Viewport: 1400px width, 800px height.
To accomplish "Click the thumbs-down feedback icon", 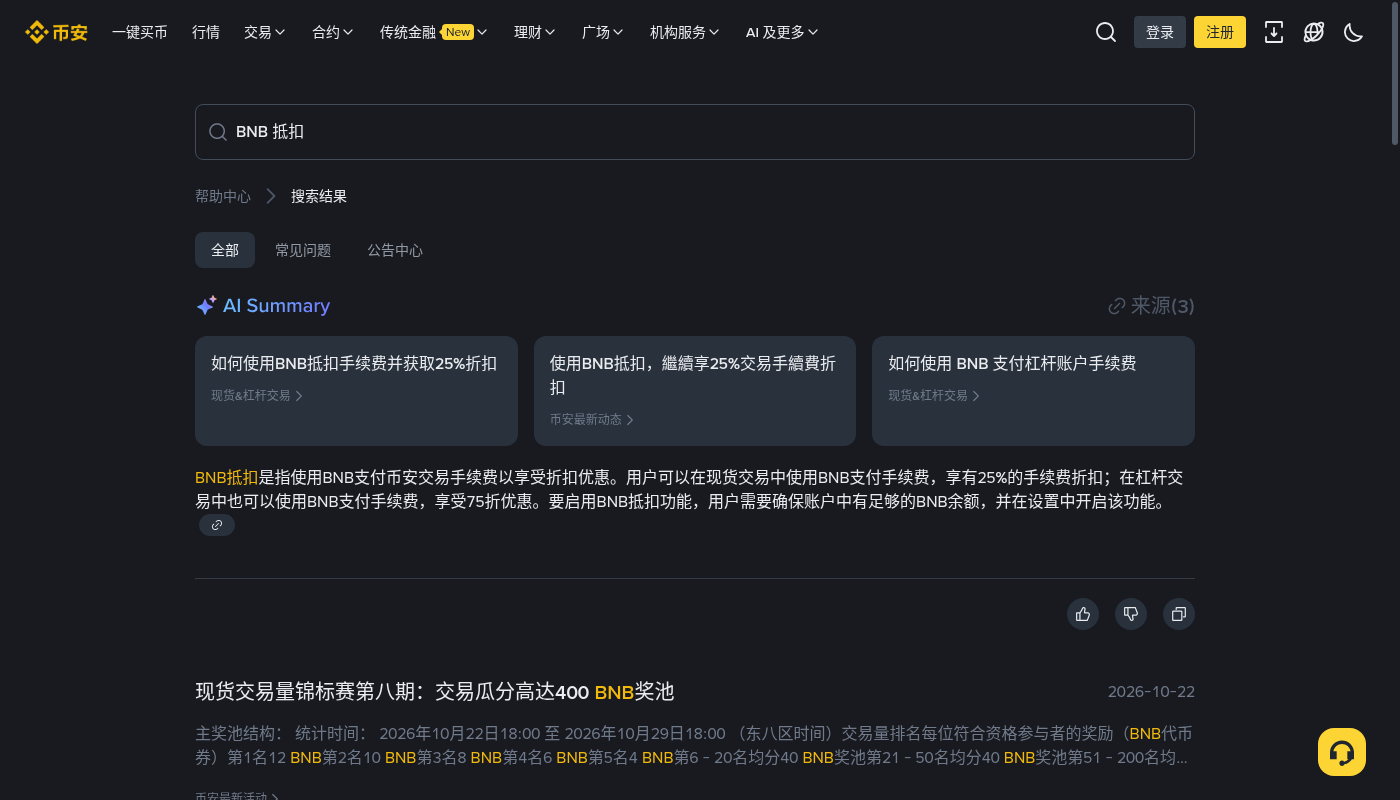I will (1131, 614).
